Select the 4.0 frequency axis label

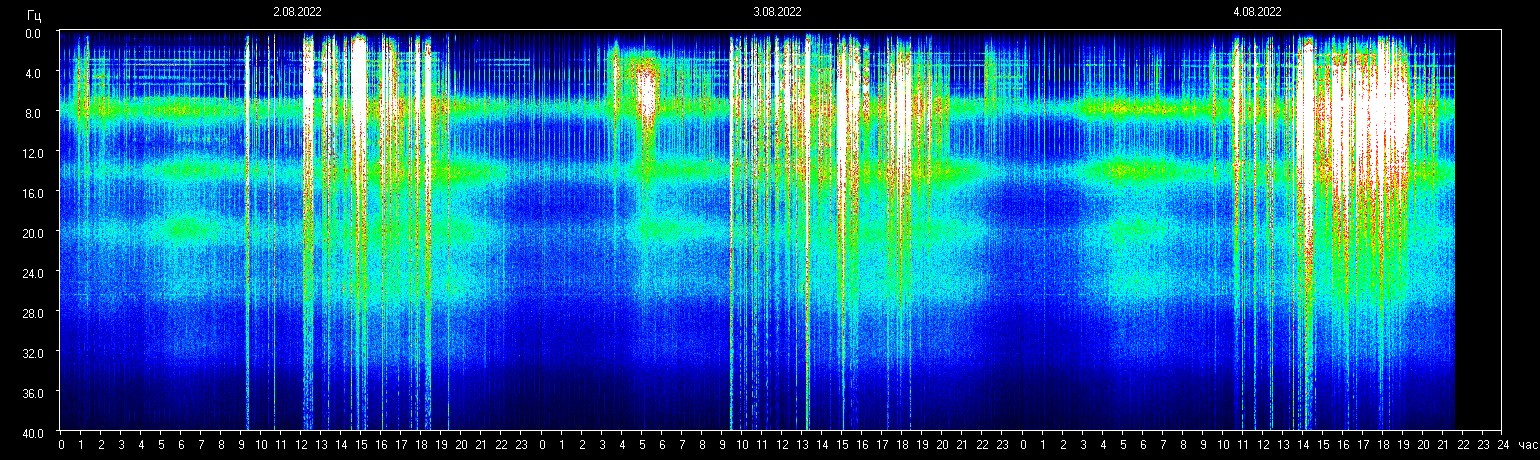(32, 73)
